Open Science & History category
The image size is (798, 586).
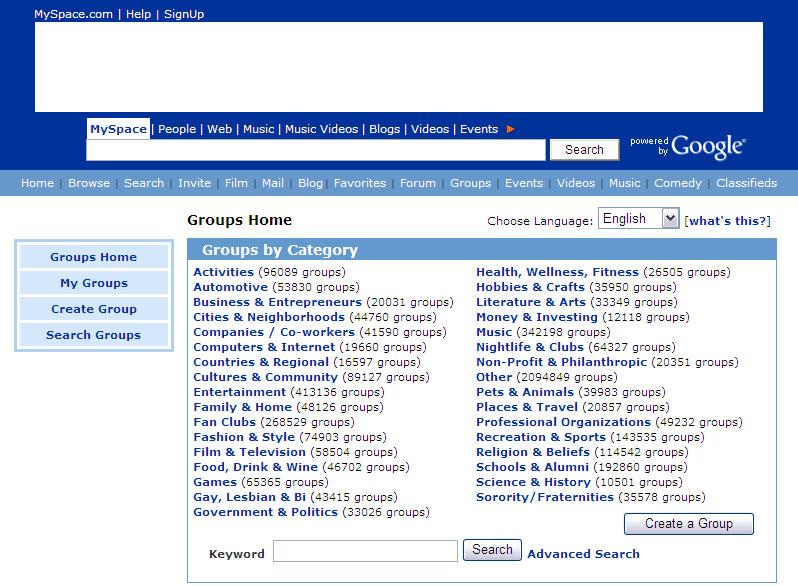click(x=533, y=482)
